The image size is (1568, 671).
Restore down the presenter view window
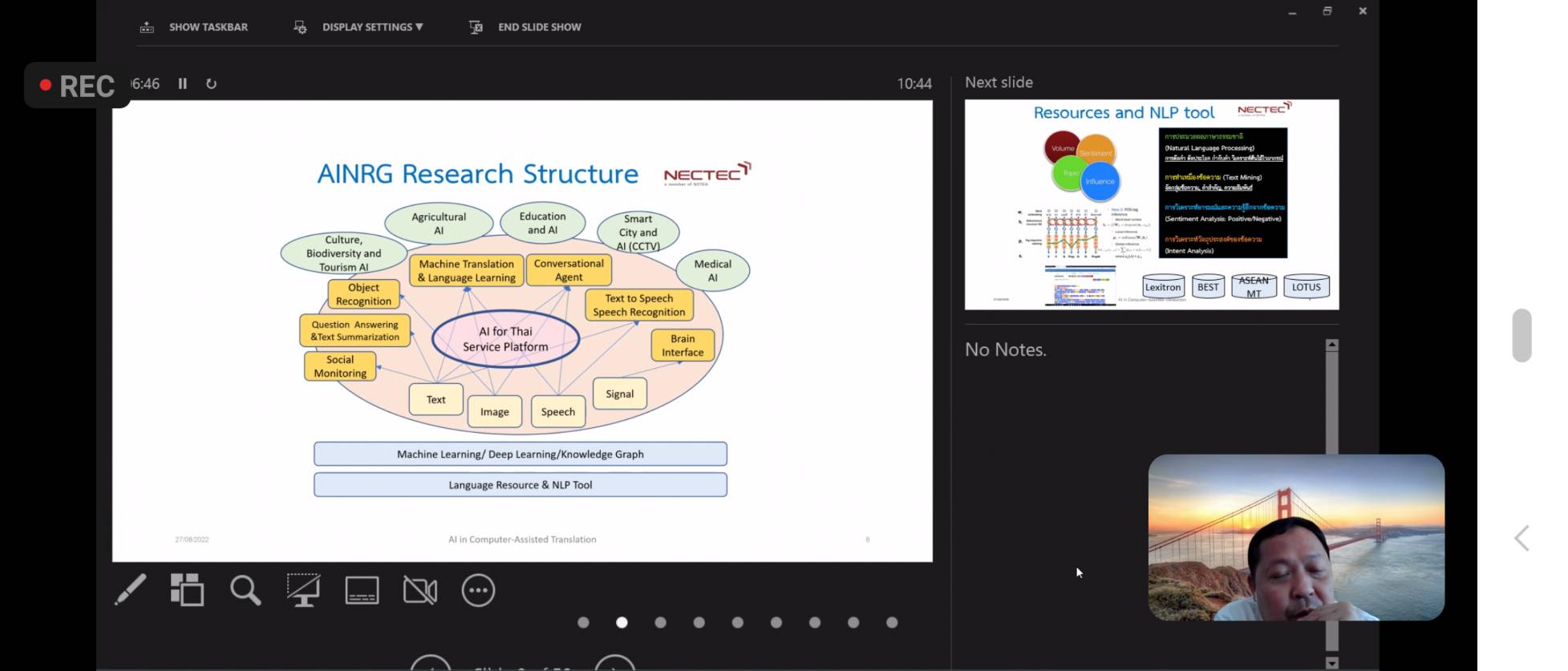tap(1327, 11)
